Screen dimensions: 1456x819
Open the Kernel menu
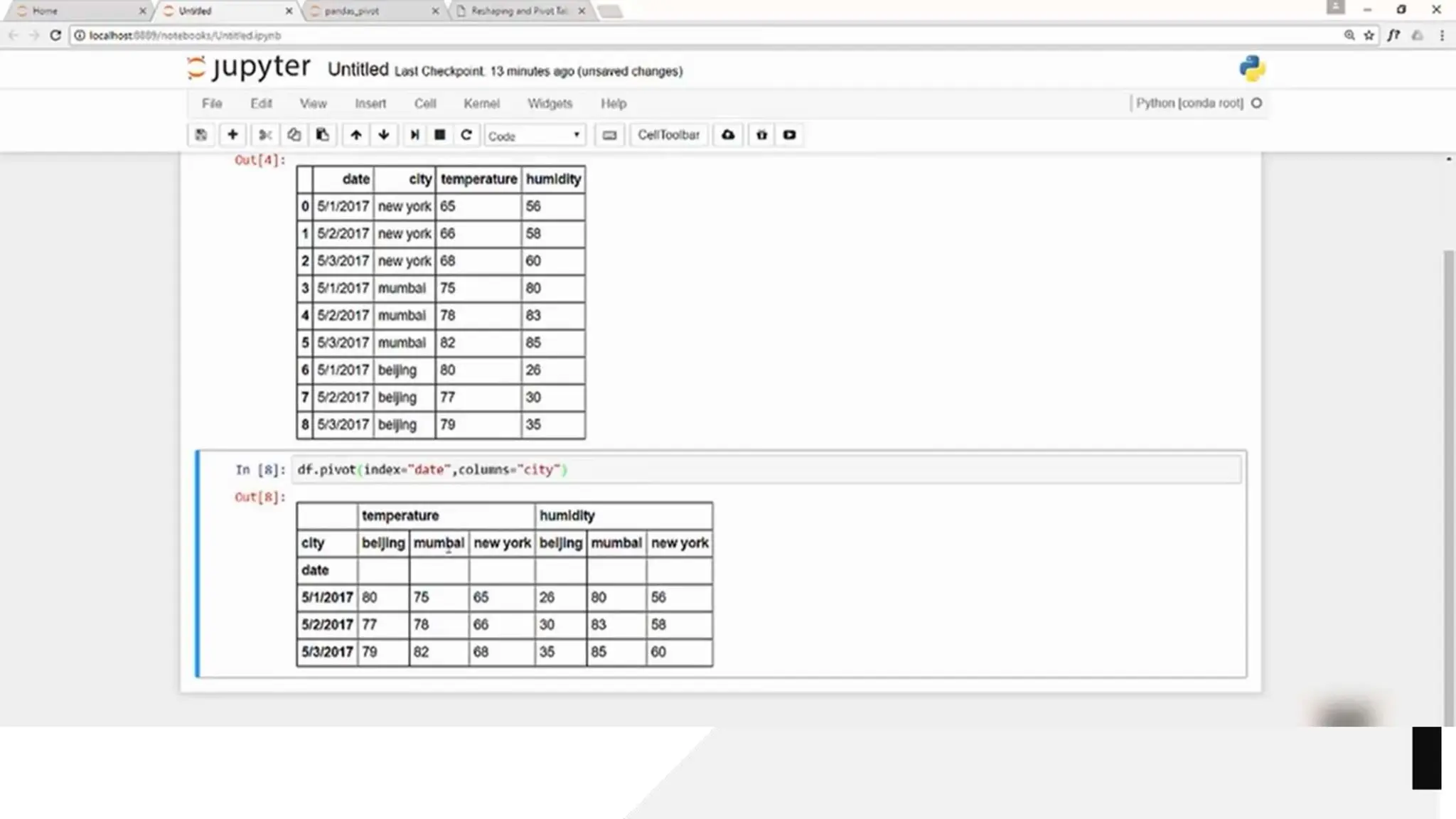click(x=481, y=104)
